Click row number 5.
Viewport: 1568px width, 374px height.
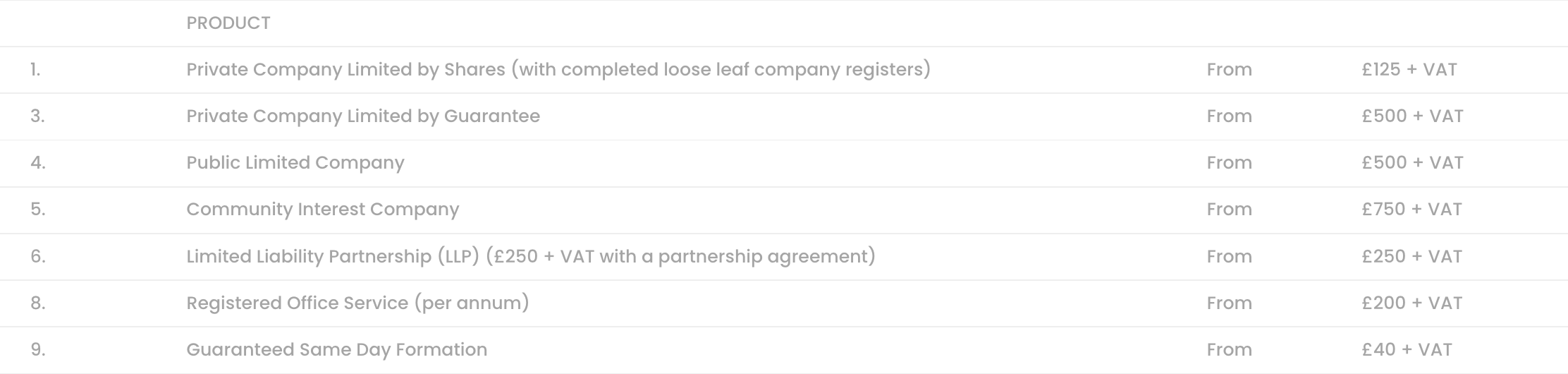coord(38,210)
